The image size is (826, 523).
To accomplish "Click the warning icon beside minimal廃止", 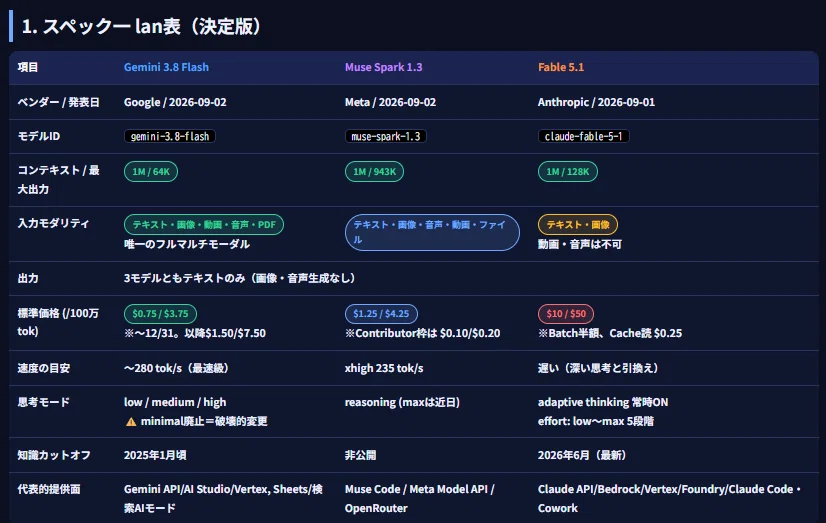I will pos(131,421).
